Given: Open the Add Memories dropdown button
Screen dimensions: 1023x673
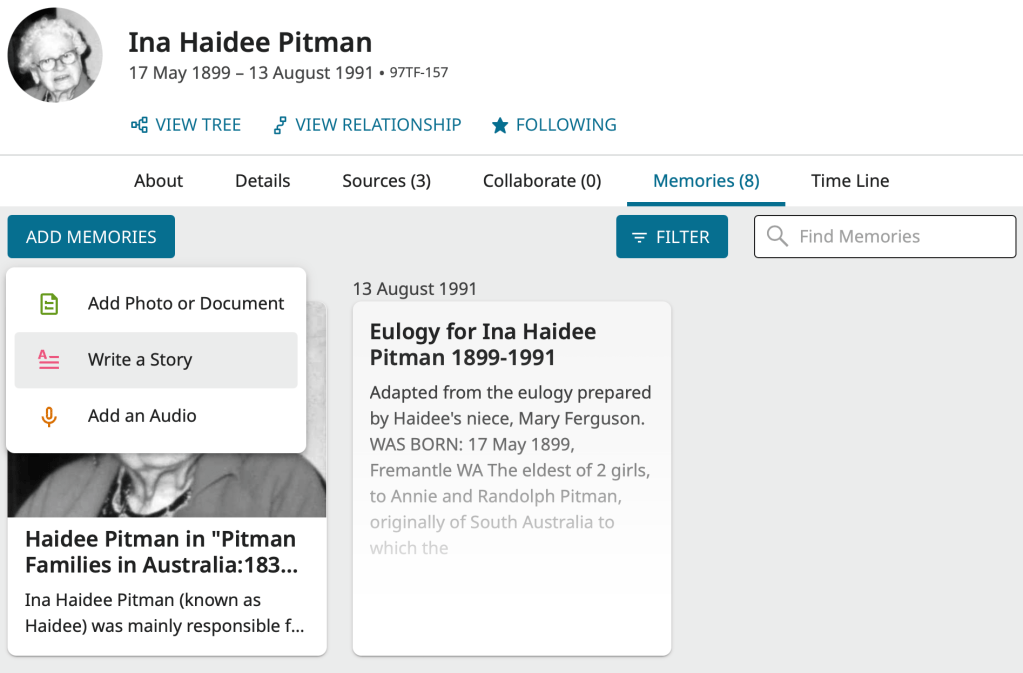Looking at the screenshot, I should 91,237.
